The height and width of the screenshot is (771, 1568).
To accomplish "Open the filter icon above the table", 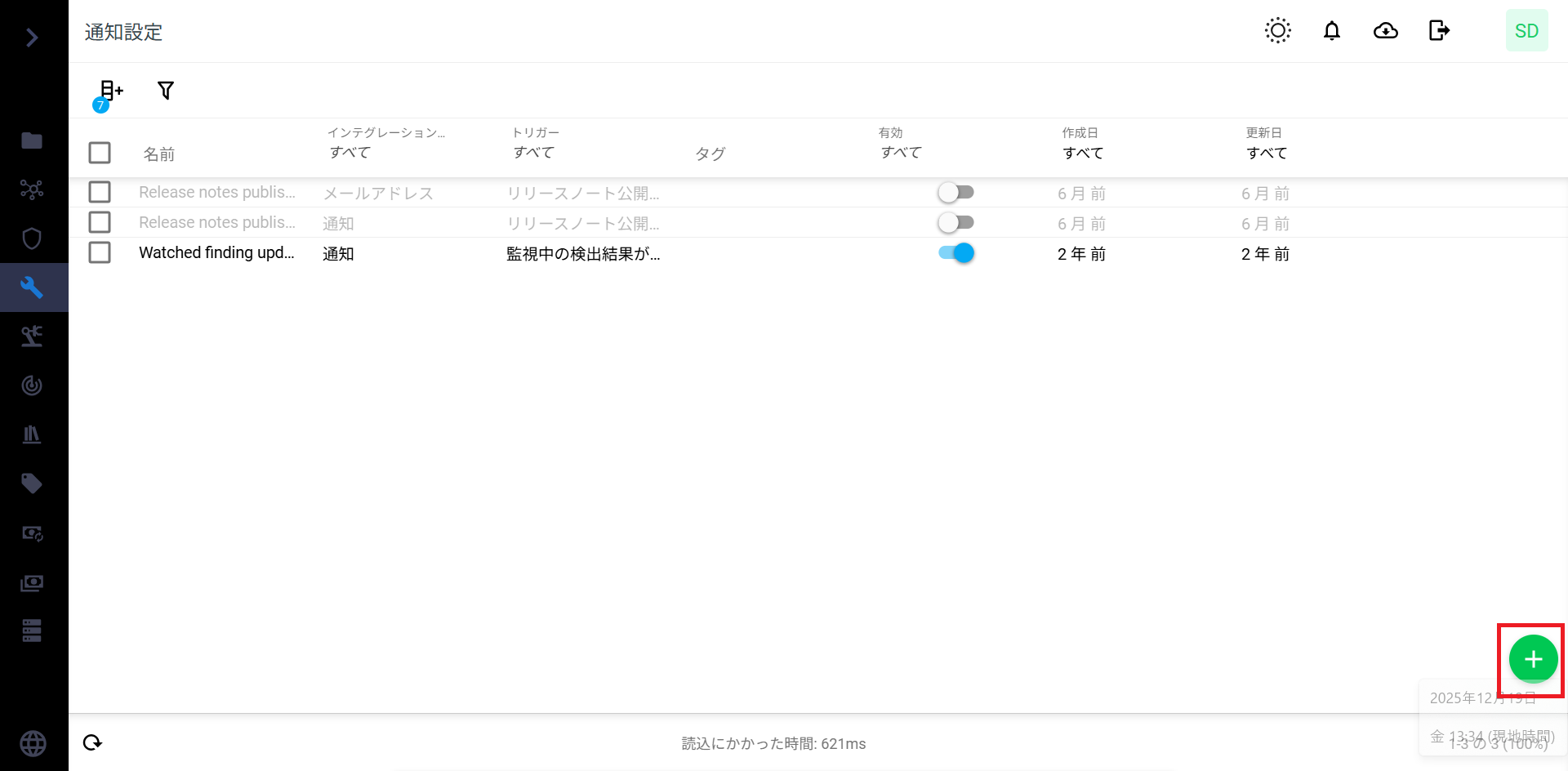I will click(x=165, y=91).
